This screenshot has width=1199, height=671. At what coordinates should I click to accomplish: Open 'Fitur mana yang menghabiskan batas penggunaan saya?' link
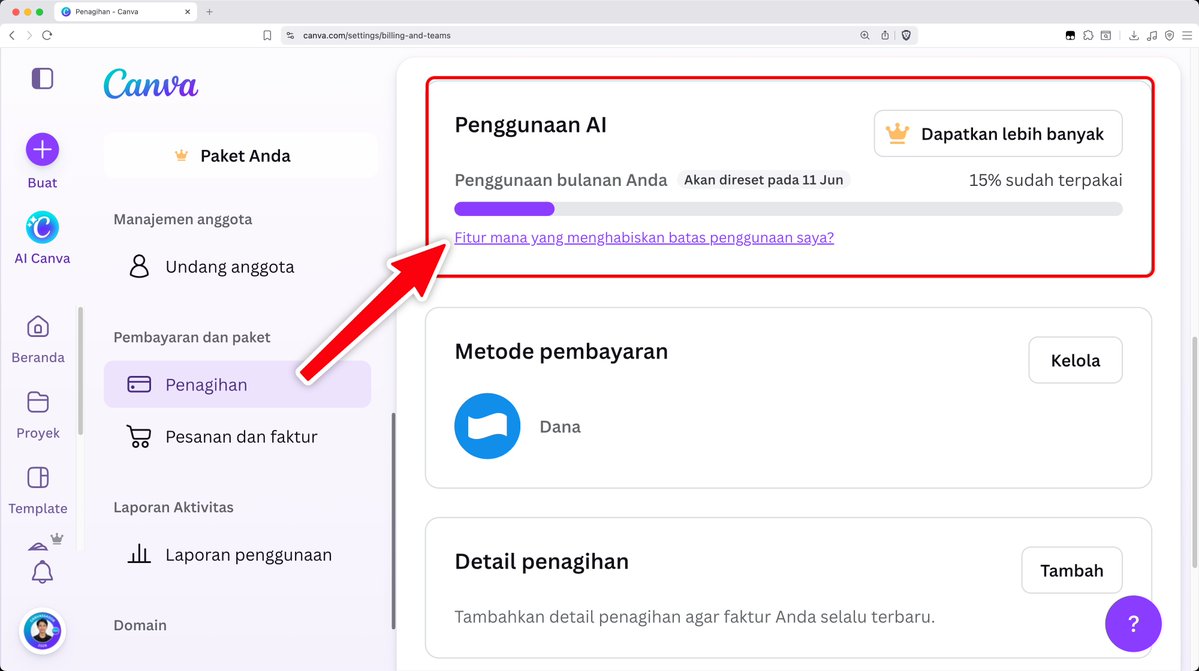[x=644, y=238]
